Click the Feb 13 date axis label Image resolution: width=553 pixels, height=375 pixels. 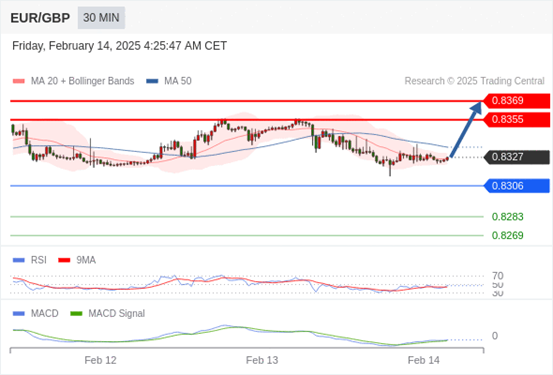[x=262, y=360]
